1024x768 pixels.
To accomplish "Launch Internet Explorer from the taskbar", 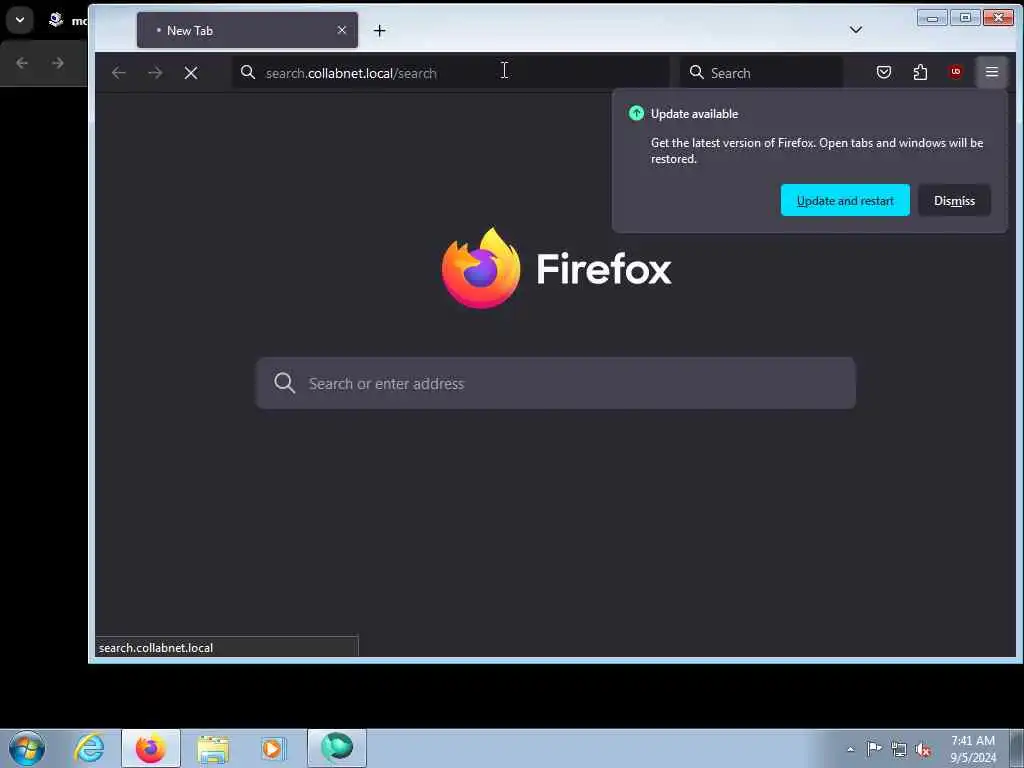I will [x=89, y=748].
